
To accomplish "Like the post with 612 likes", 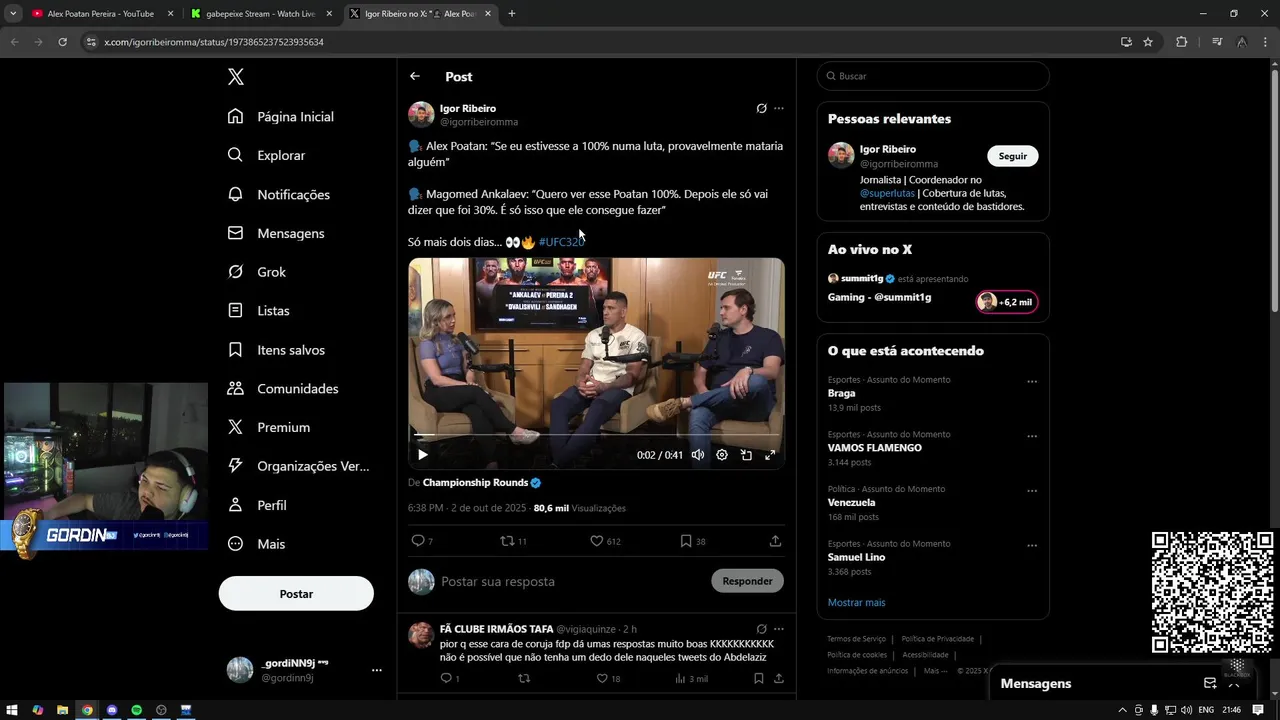I will pos(605,541).
